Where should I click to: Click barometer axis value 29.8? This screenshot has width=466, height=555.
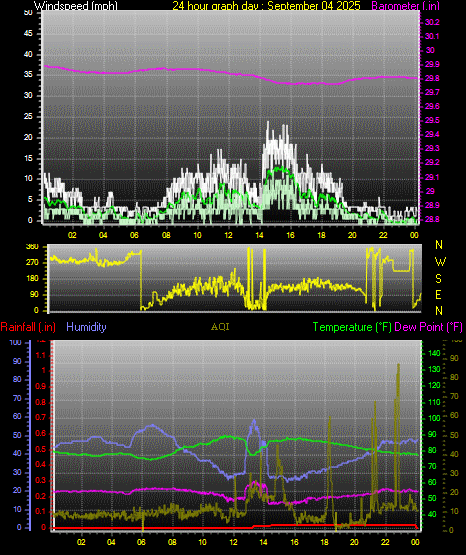pyautogui.click(x=432, y=79)
